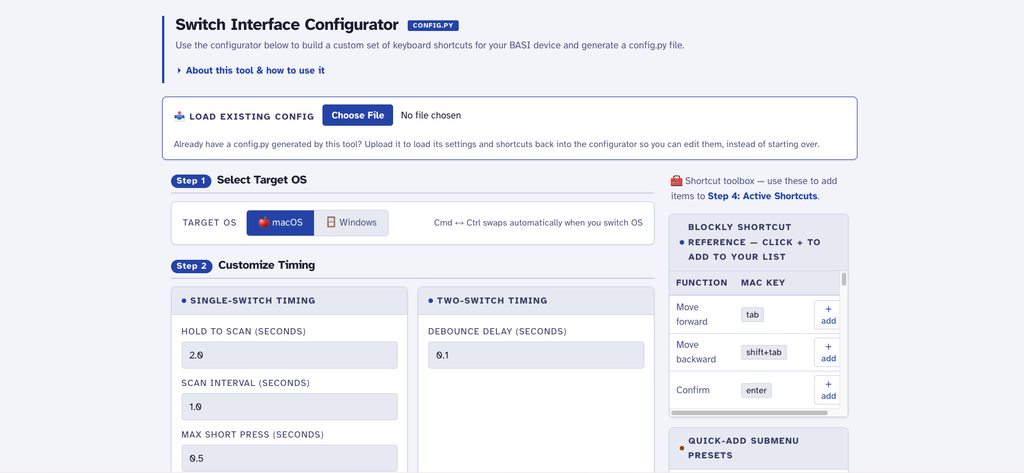
Task: Click the FUNCTION column header
Action: click(701, 283)
